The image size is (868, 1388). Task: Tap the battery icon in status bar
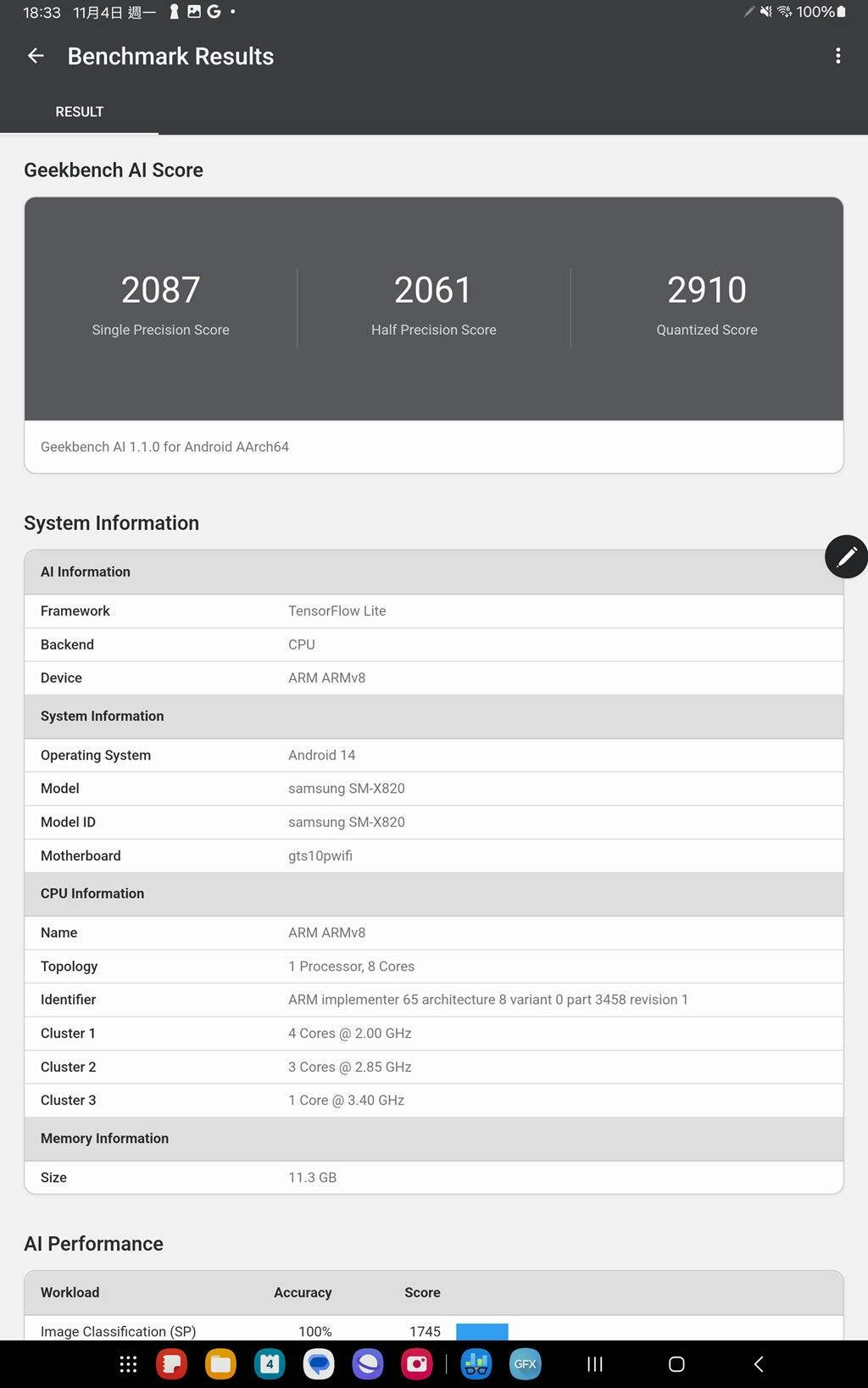pos(842,12)
